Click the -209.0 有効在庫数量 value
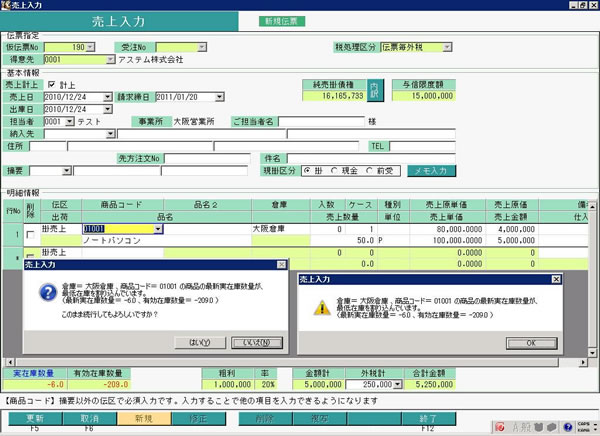600x436 pixels. [x=99, y=384]
